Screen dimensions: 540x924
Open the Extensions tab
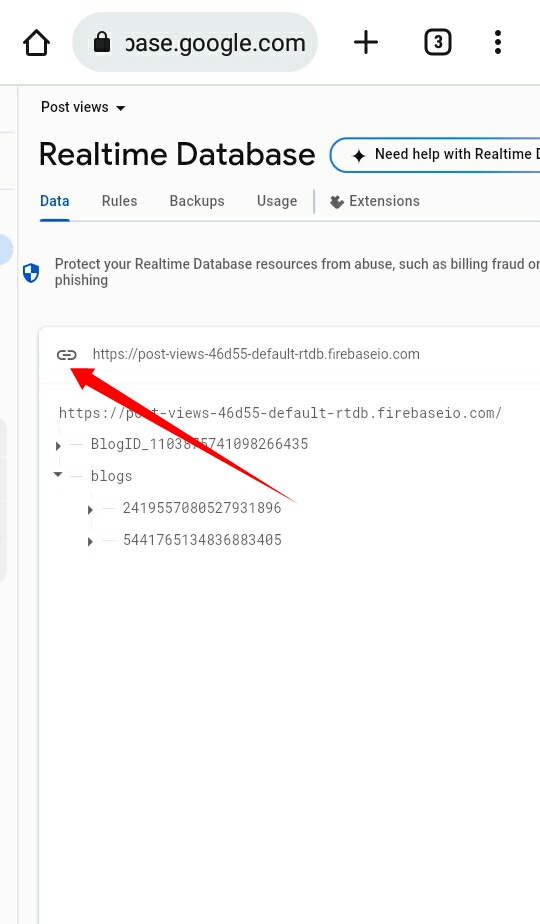(374, 201)
